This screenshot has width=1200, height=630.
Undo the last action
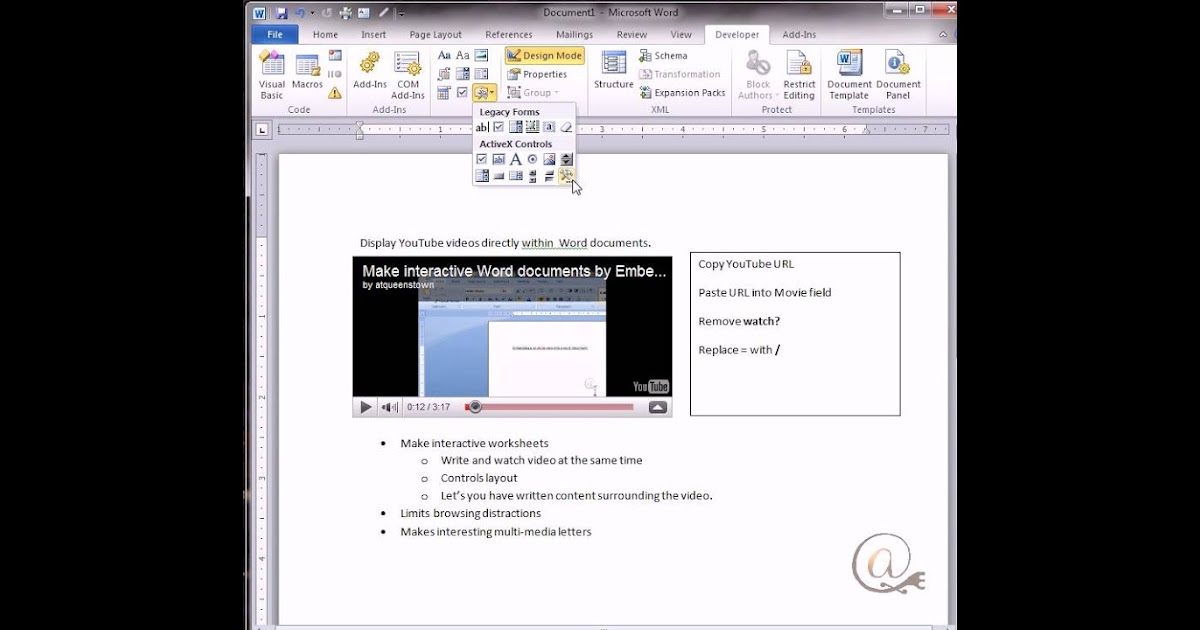click(300, 13)
